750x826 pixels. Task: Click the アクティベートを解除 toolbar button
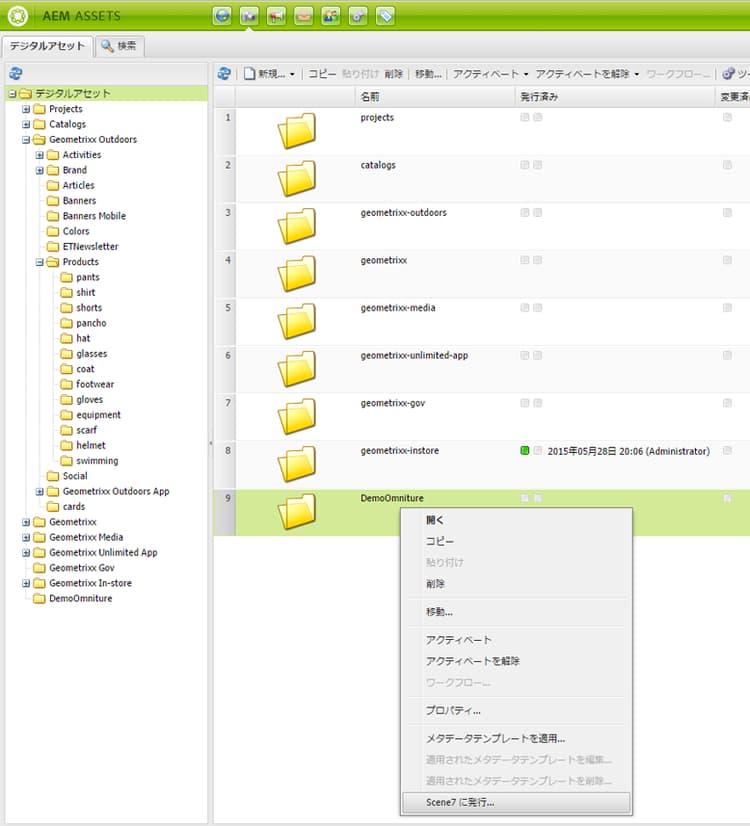[x=583, y=74]
